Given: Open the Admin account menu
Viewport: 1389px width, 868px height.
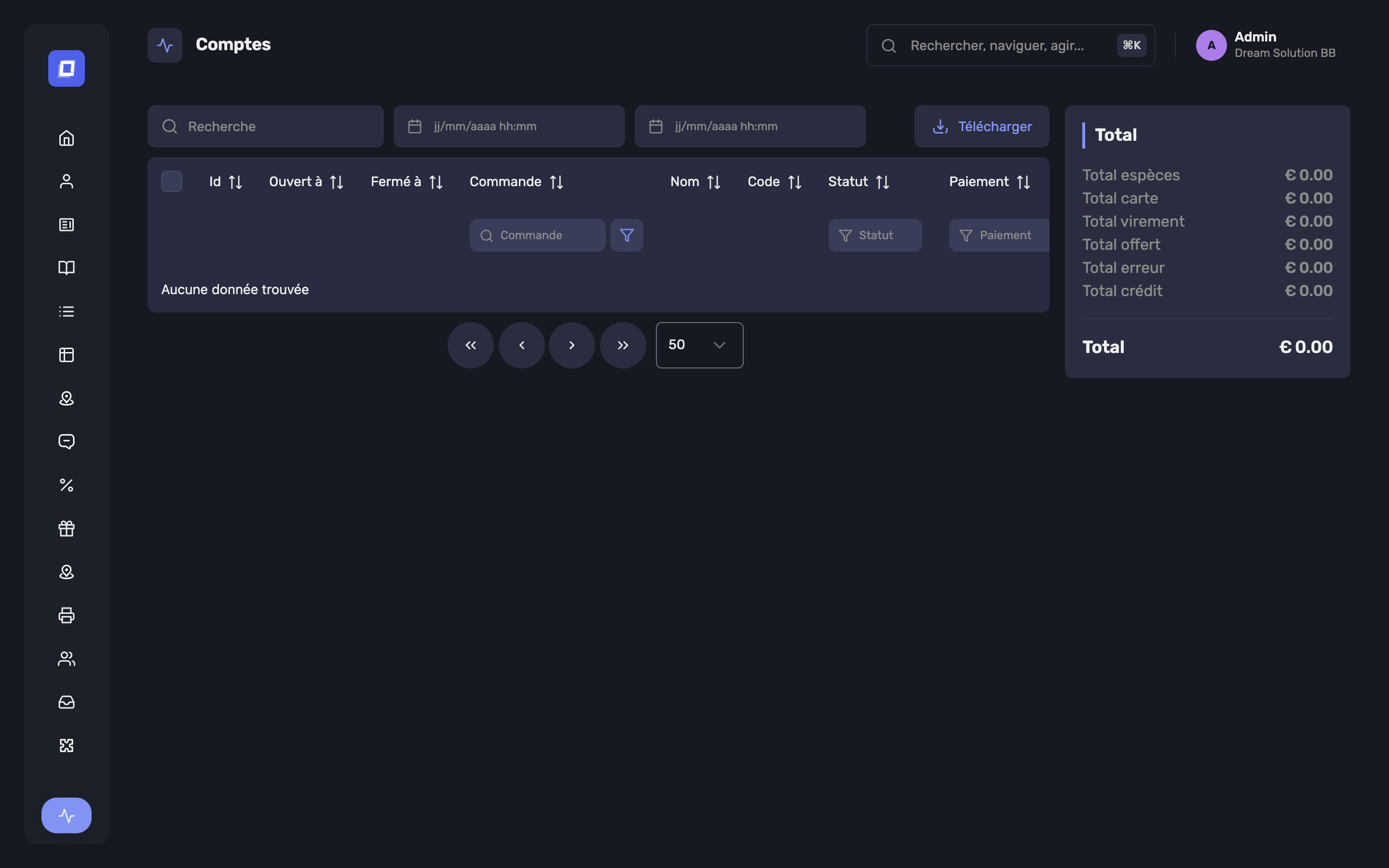Looking at the screenshot, I should 1266,45.
